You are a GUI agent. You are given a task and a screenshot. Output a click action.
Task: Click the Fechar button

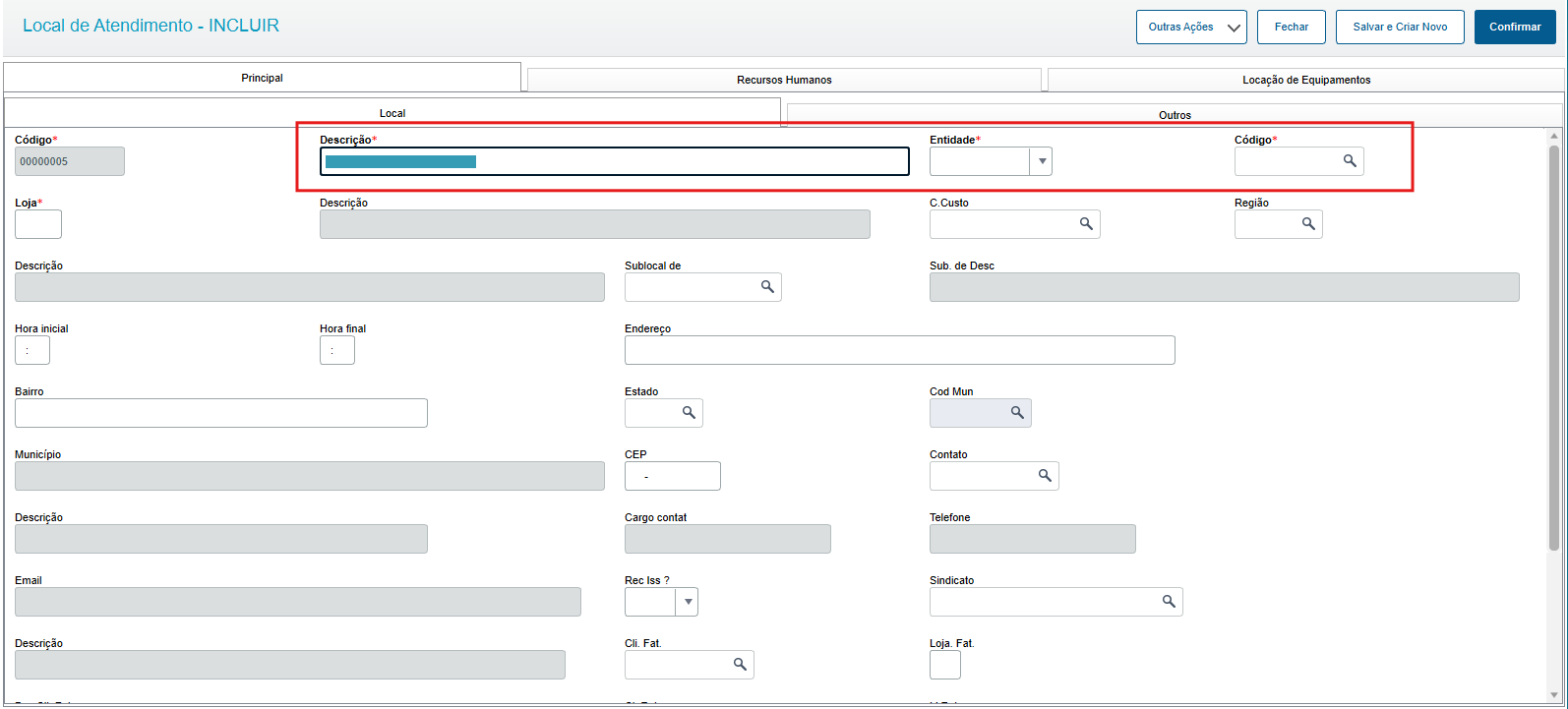1292,28
